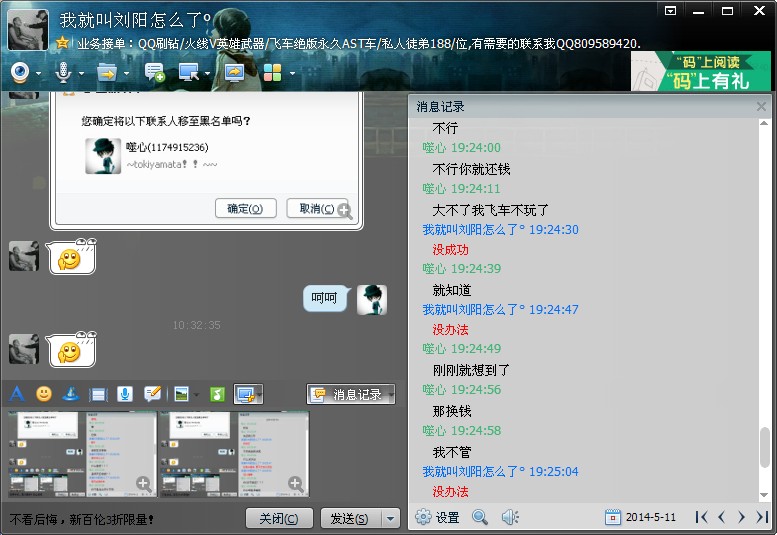Viewport: 777px width, 535px height.
Task: Open apps grid icon in top toolbar
Action: click(273, 73)
